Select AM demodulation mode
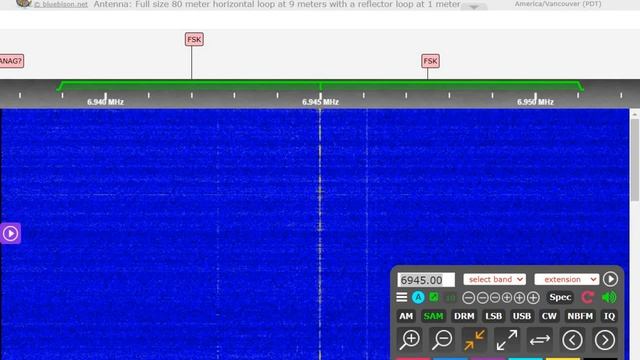 click(x=406, y=316)
